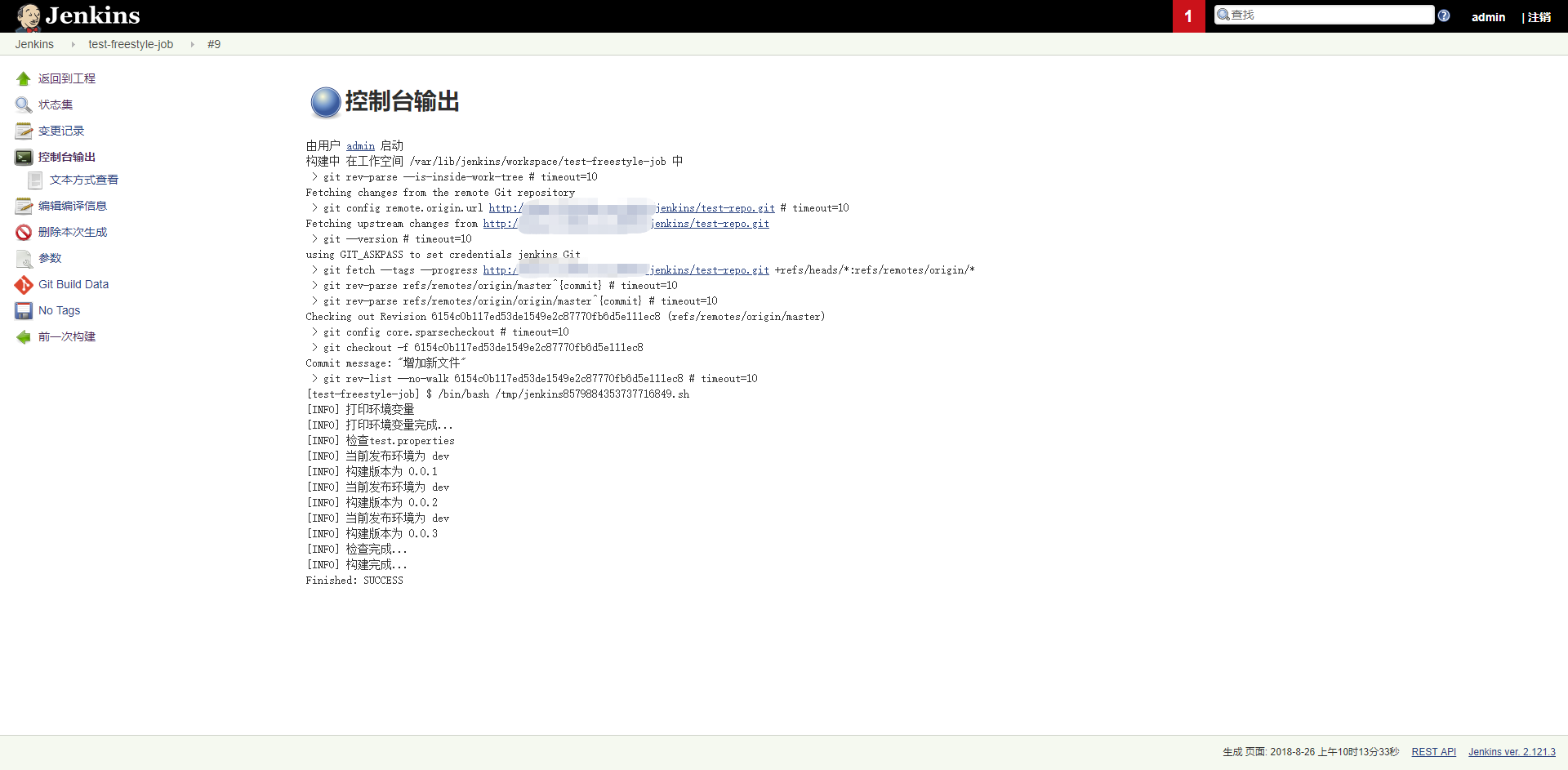Click the red delete build icon
This screenshot has width=1568, height=770.
coord(23,232)
